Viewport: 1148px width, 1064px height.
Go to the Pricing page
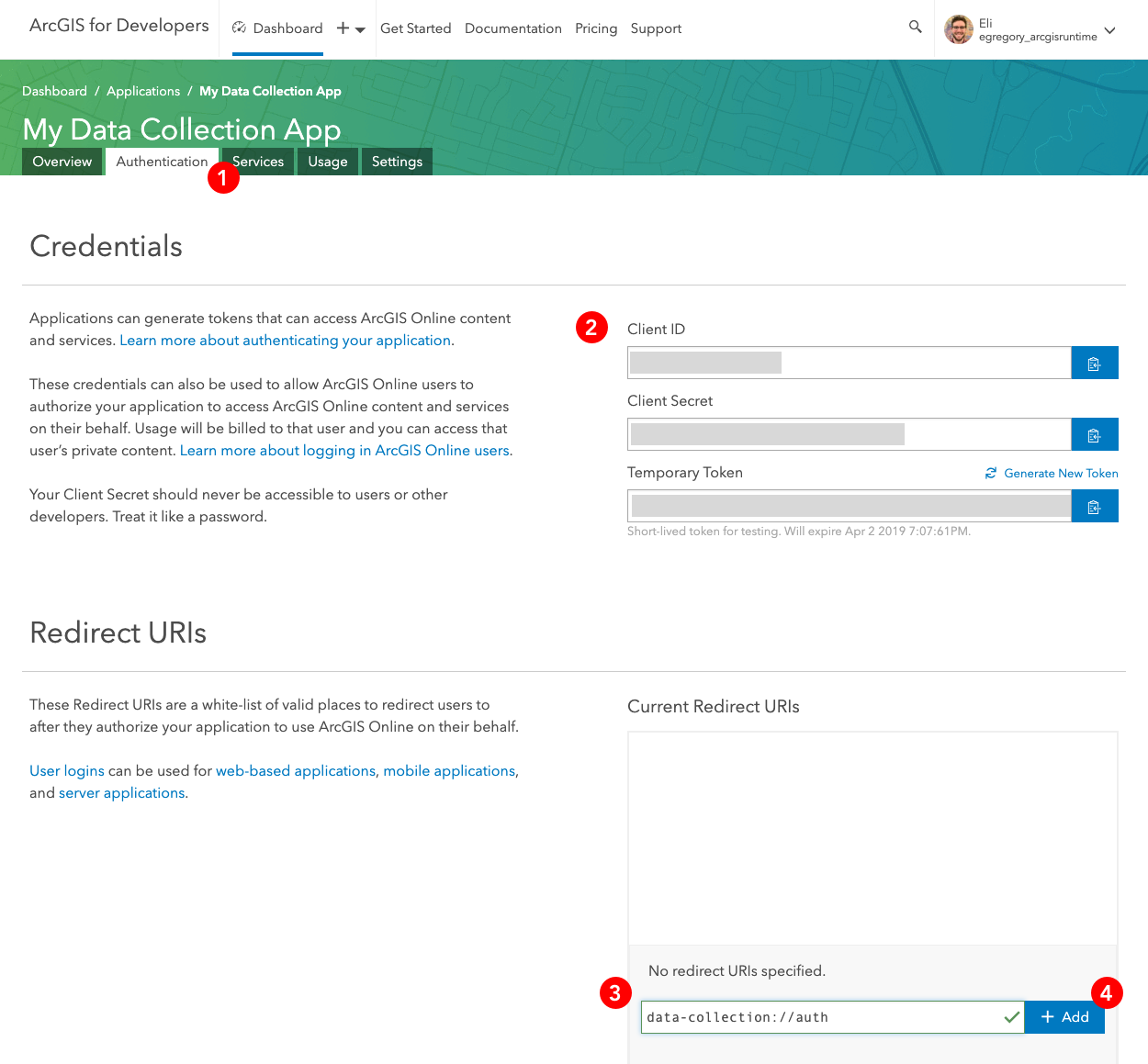point(596,28)
